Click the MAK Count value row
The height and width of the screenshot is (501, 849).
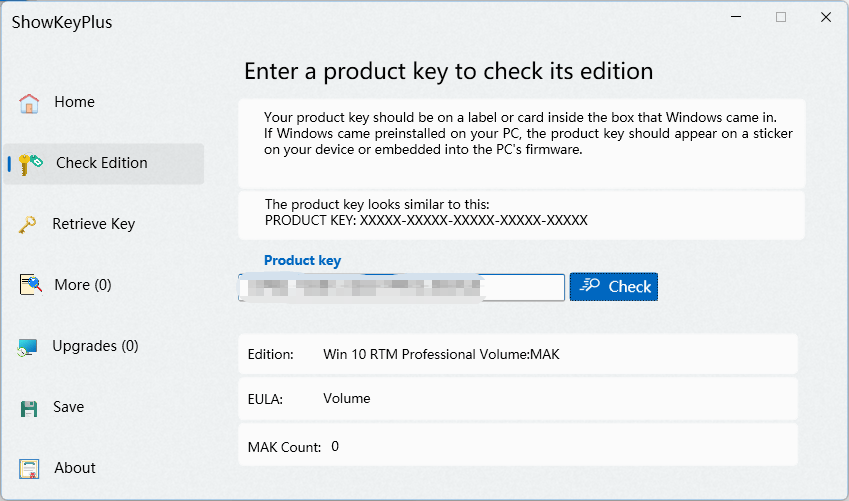pyautogui.click(x=518, y=445)
